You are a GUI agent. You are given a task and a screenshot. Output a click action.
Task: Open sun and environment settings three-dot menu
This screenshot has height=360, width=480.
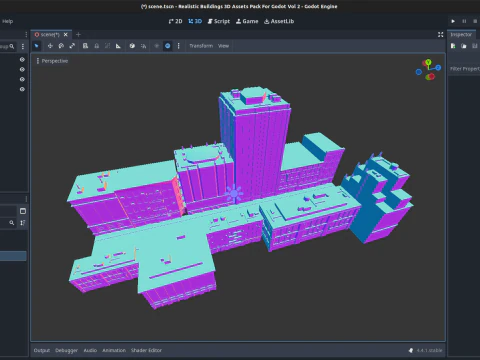[x=178, y=46]
